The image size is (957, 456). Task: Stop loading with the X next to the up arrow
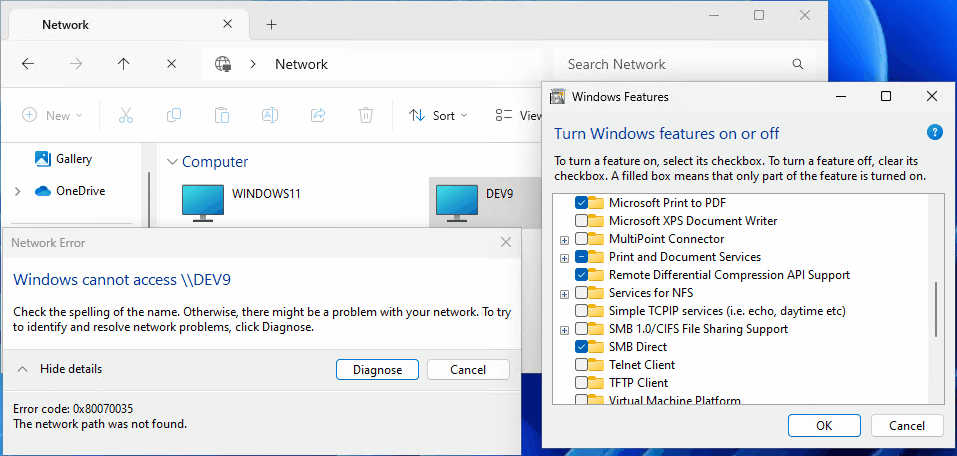(172, 64)
